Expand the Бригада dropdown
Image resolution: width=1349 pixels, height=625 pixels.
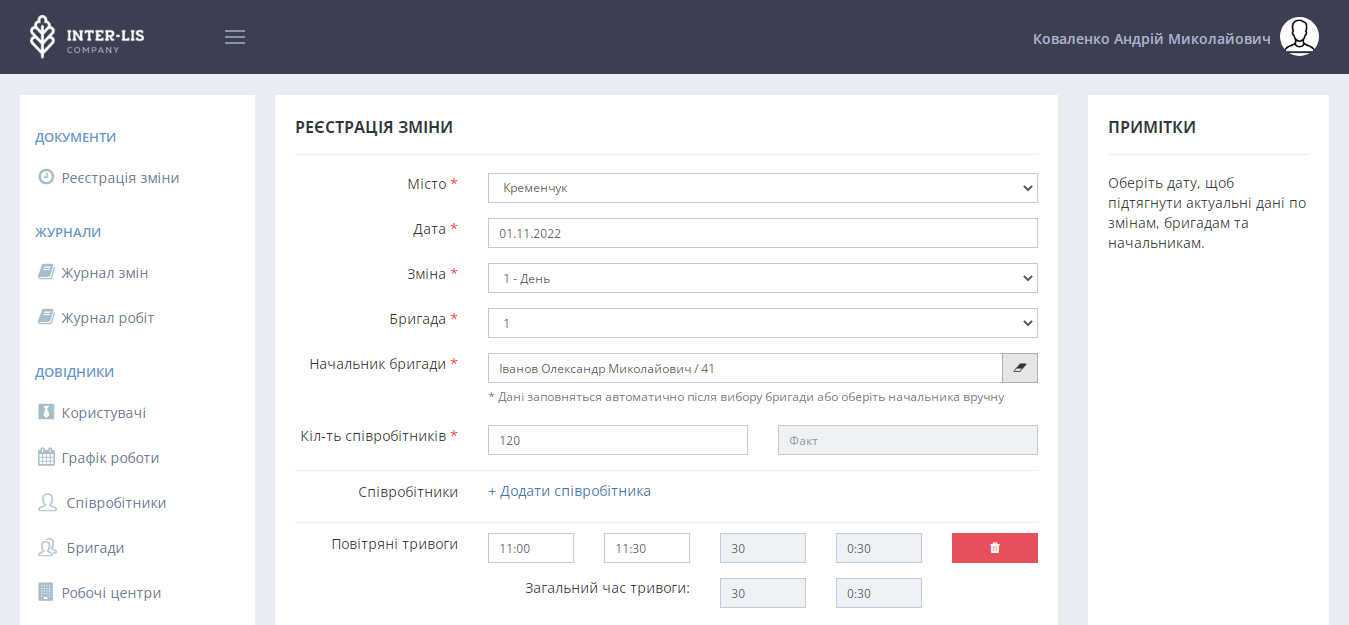[762, 323]
